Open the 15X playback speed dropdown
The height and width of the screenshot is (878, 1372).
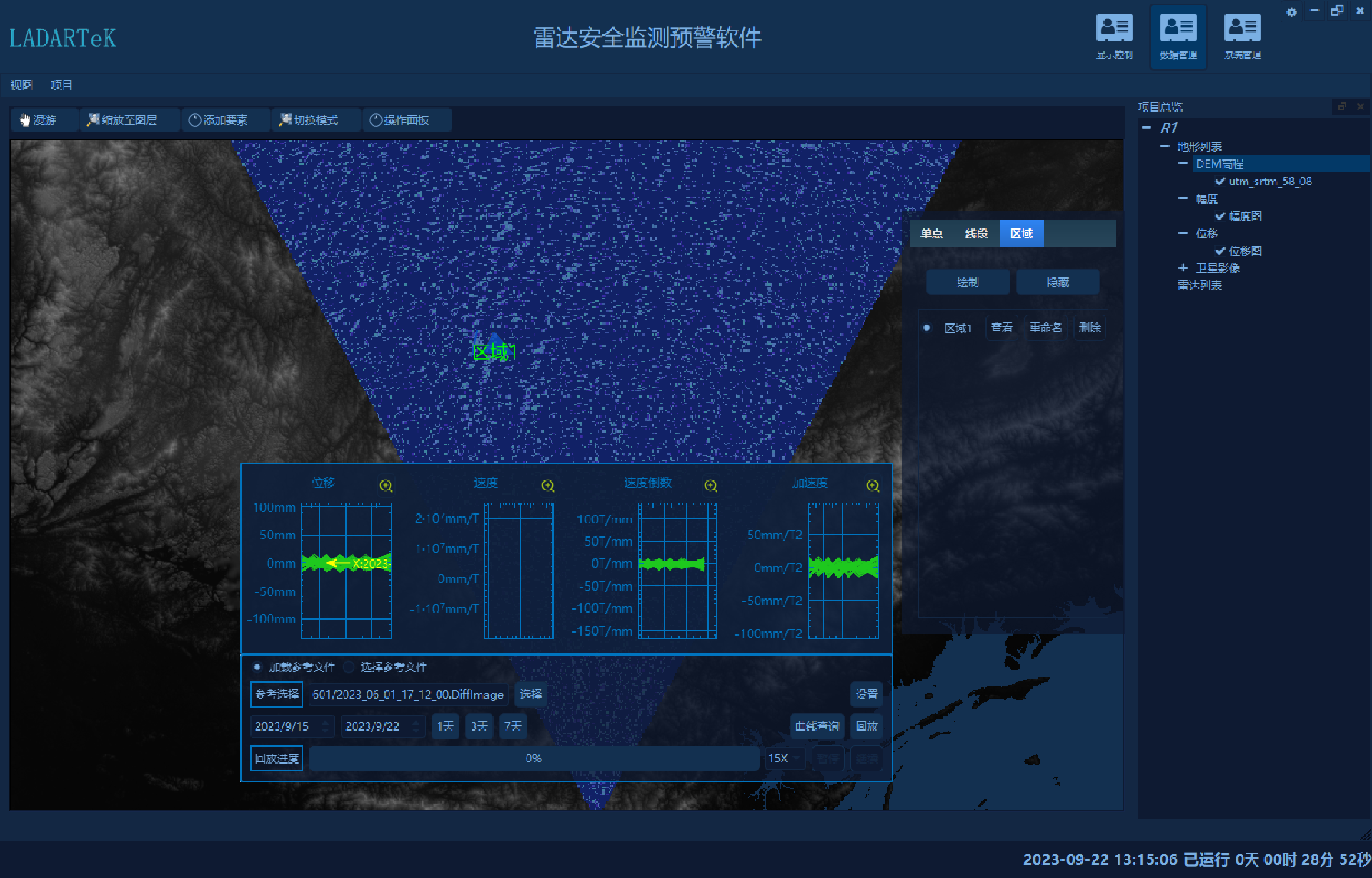click(x=785, y=759)
